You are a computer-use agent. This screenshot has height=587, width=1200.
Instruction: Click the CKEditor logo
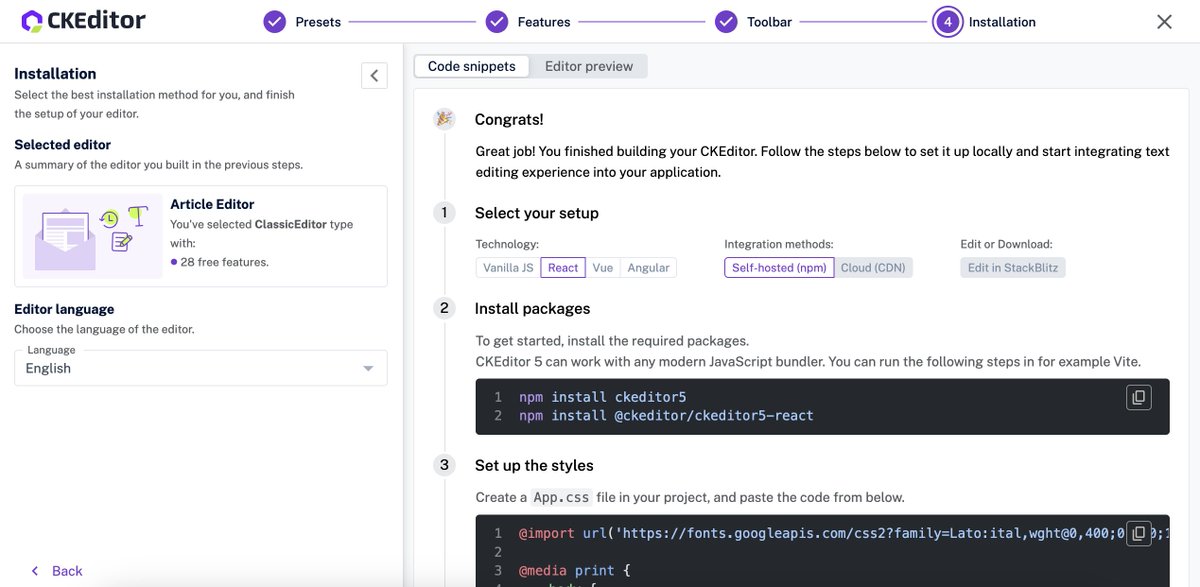(83, 20)
